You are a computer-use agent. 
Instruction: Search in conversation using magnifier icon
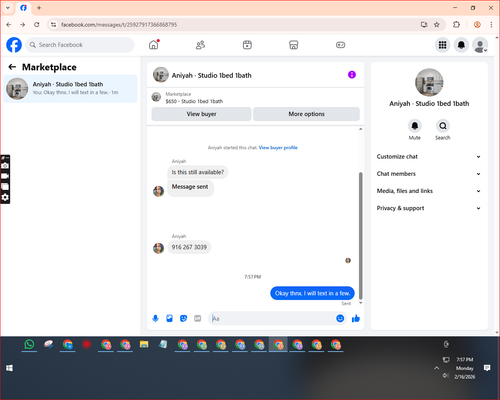pos(443,126)
